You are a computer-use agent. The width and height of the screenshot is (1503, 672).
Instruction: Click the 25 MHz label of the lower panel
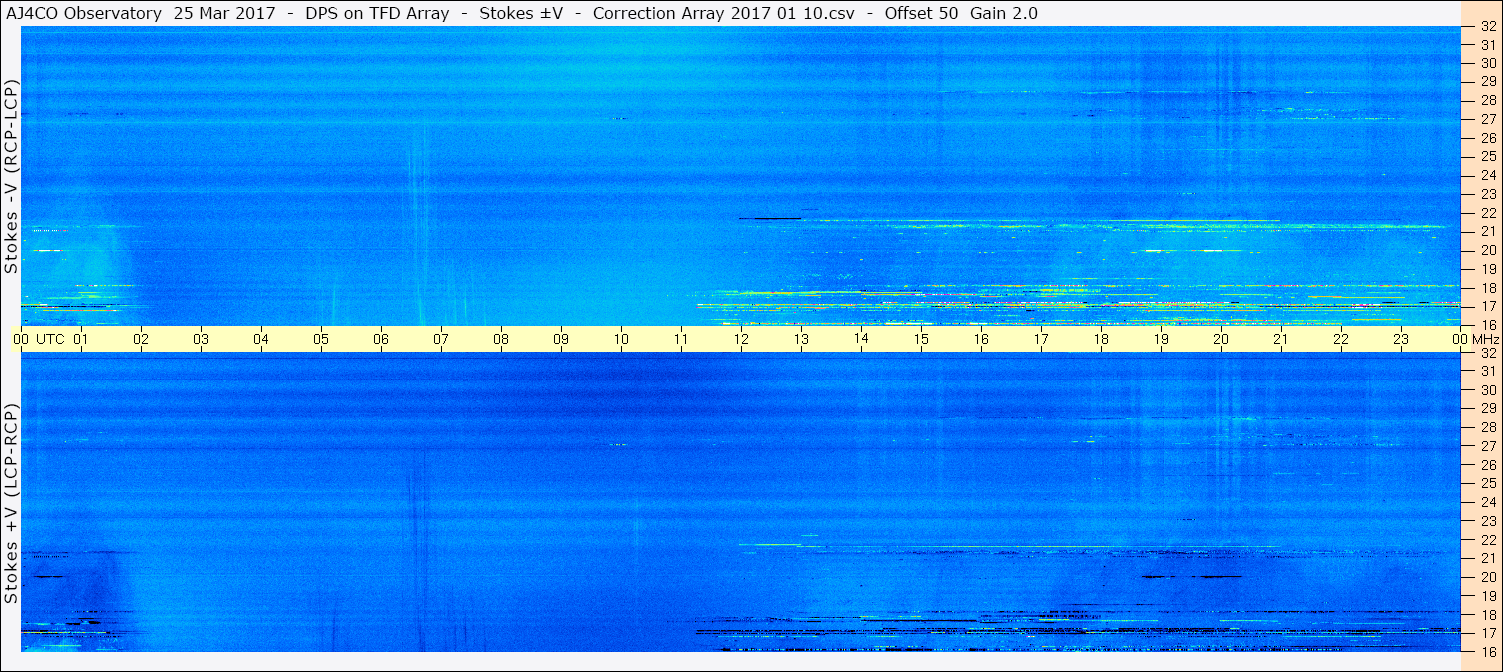(1488, 484)
